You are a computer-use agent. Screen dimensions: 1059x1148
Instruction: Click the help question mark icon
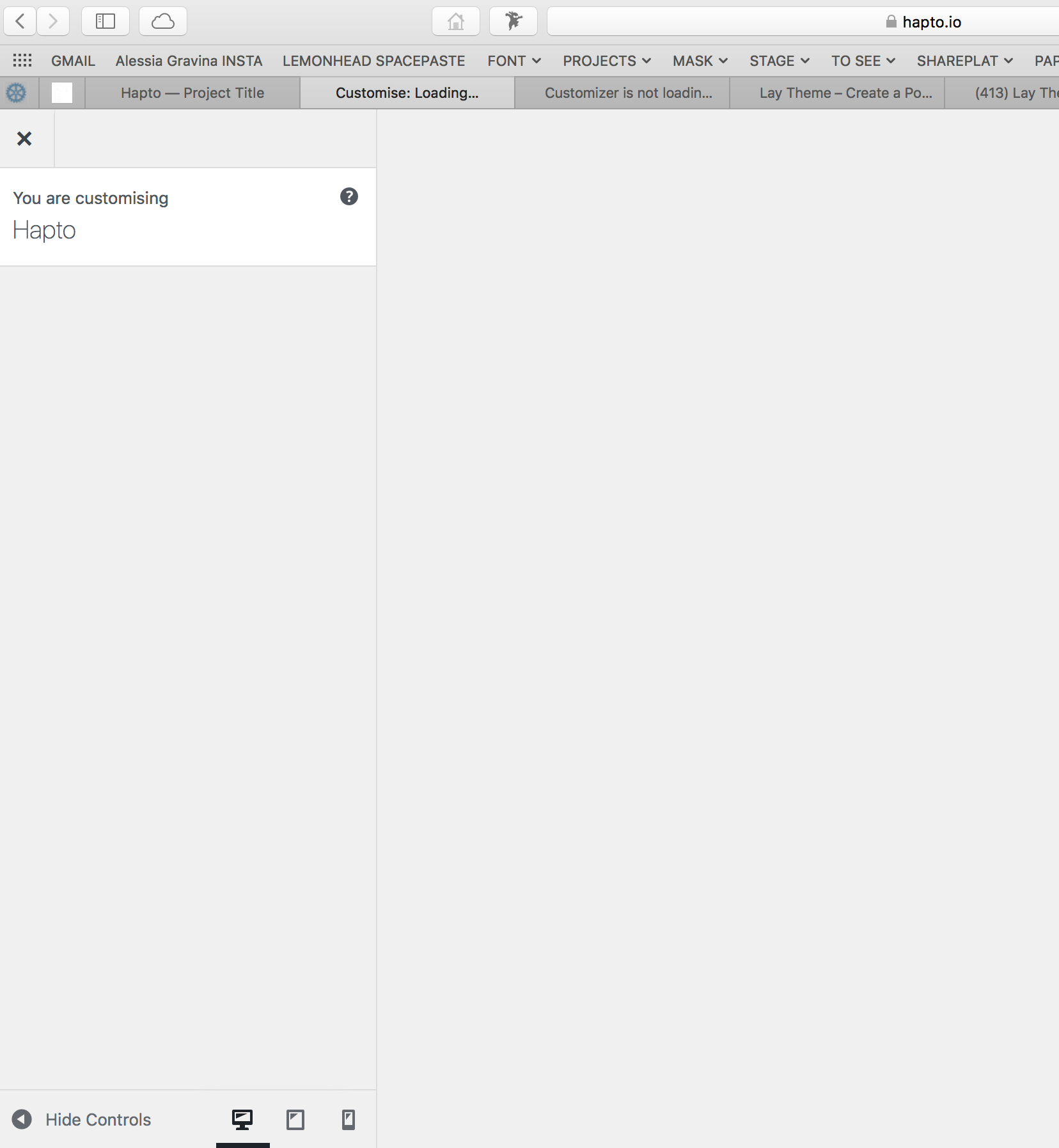coord(349,196)
